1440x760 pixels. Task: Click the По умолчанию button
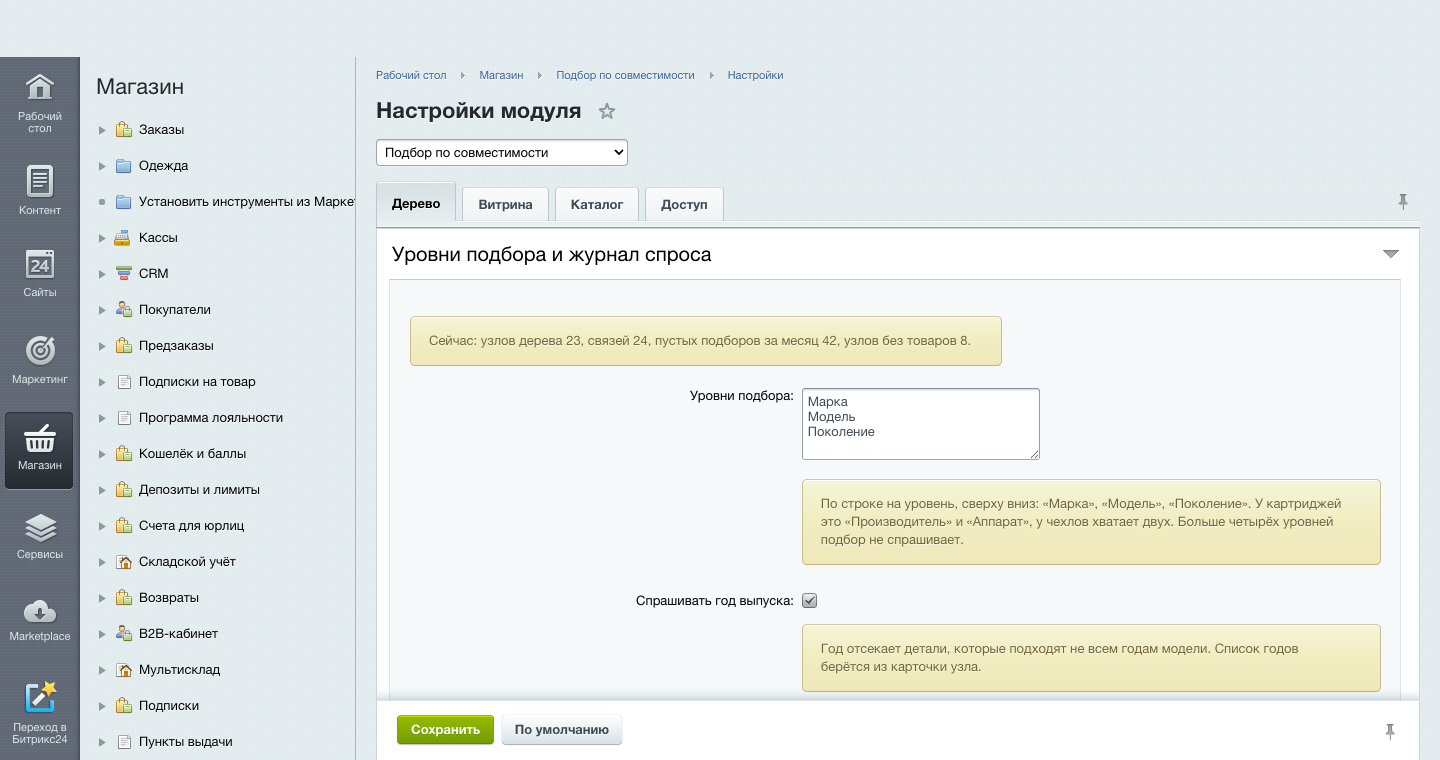point(562,730)
